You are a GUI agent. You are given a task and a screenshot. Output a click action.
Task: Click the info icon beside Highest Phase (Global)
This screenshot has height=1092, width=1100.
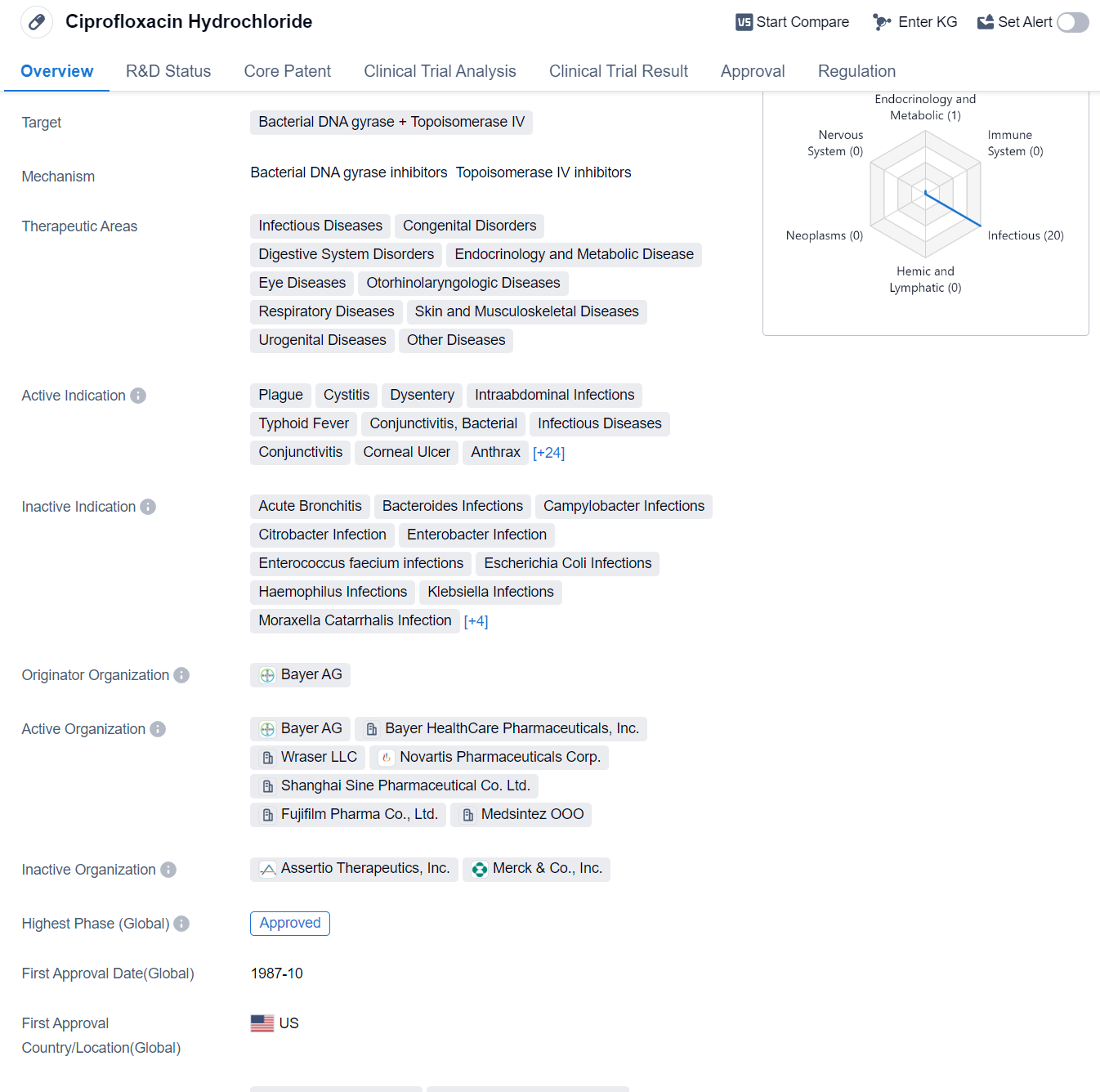[x=181, y=924]
